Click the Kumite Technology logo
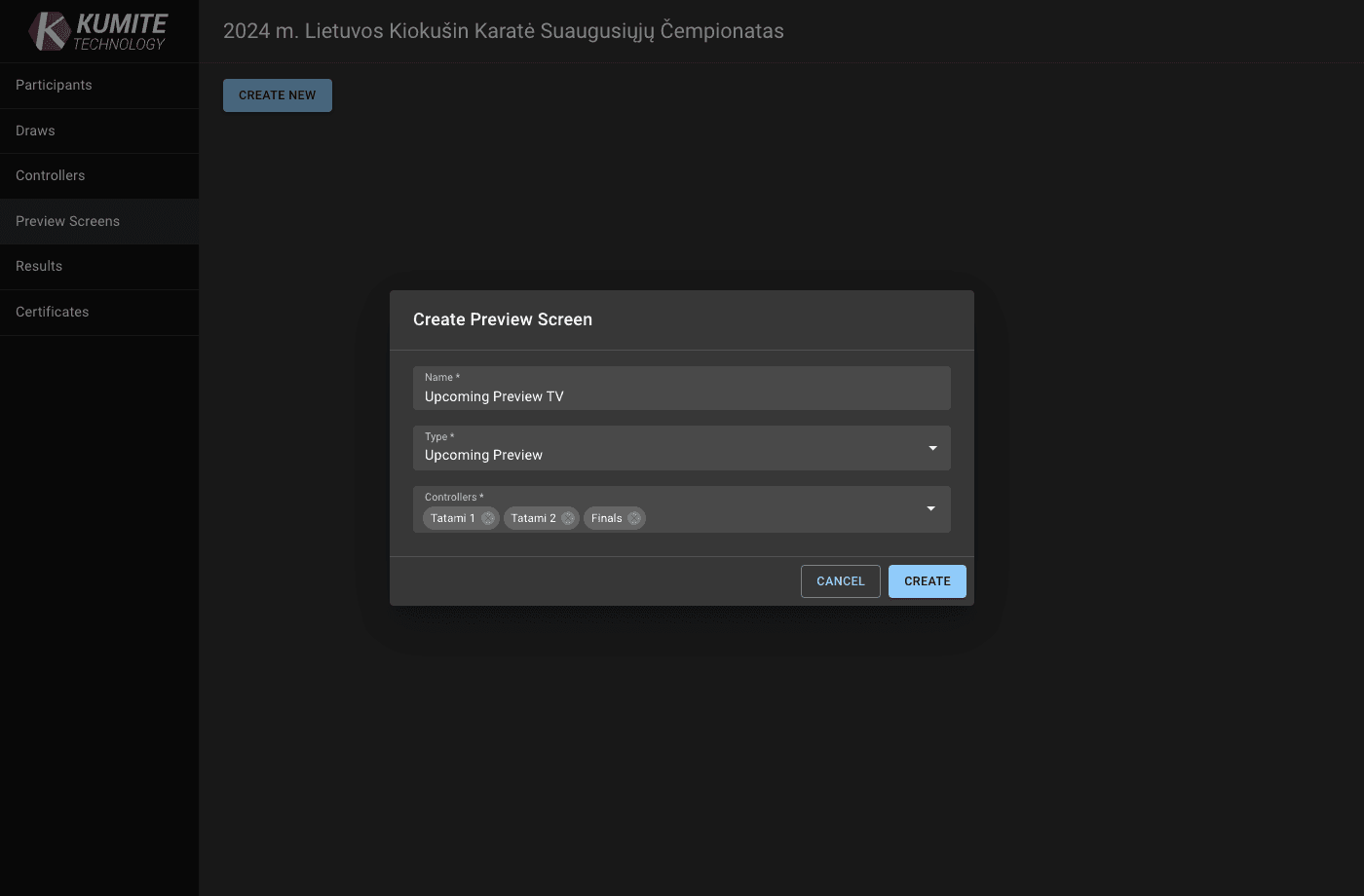Image resolution: width=1364 pixels, height=896 pixels. pos(97,30)
